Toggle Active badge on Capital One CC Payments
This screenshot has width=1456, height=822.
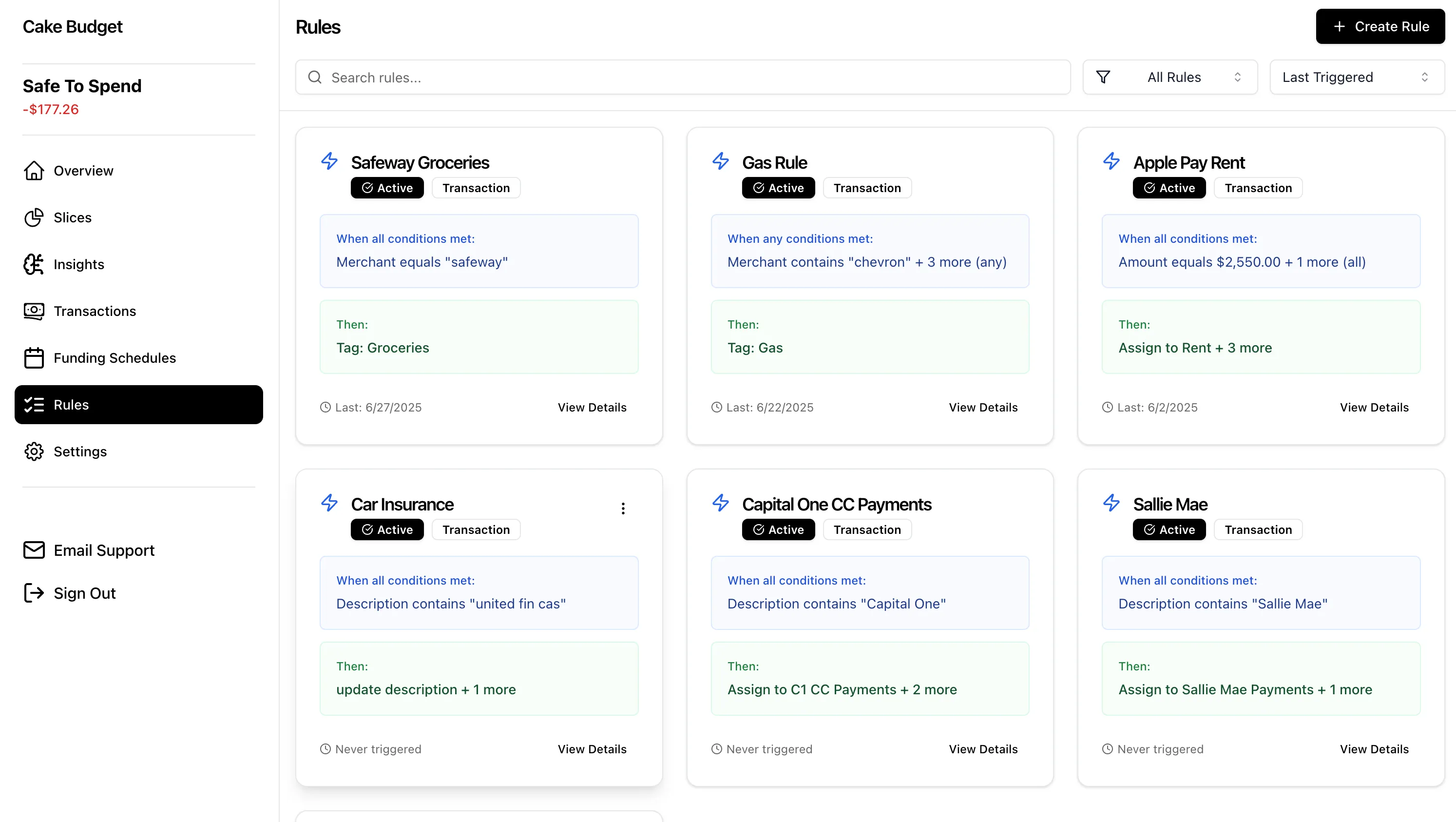[x=778, y=529]
